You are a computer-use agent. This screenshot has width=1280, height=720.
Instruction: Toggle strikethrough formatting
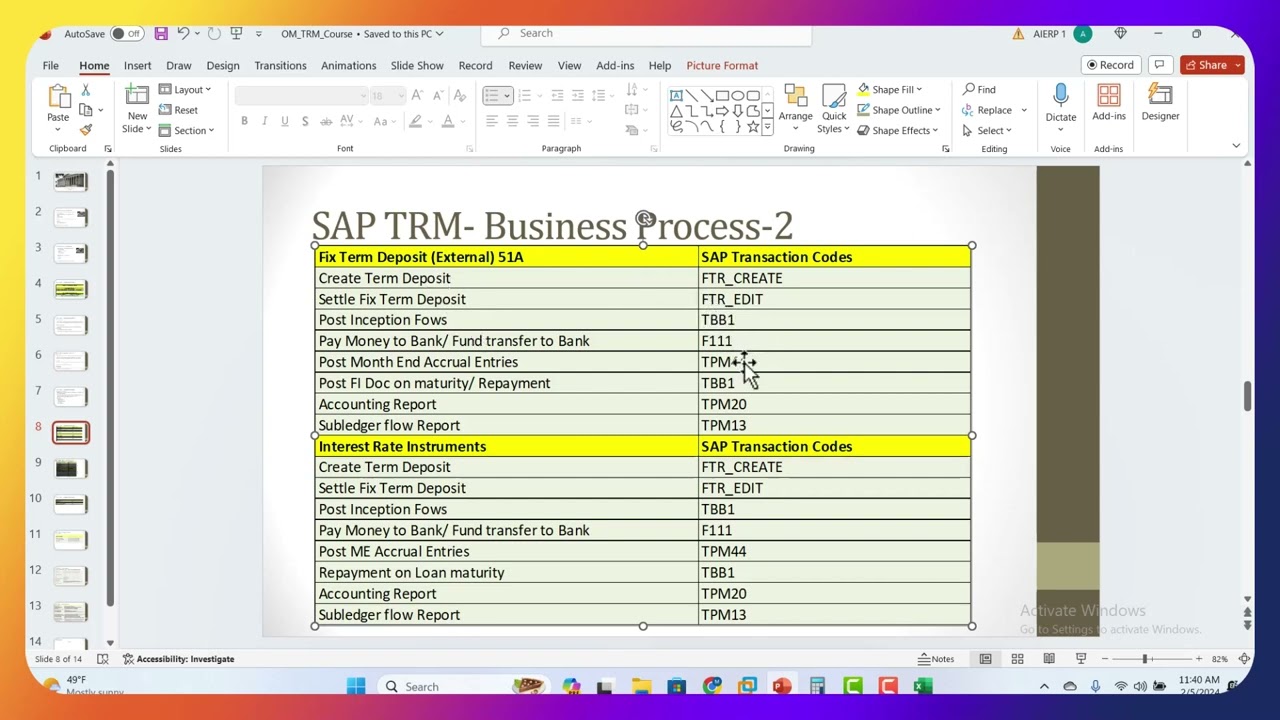[326, 121]
